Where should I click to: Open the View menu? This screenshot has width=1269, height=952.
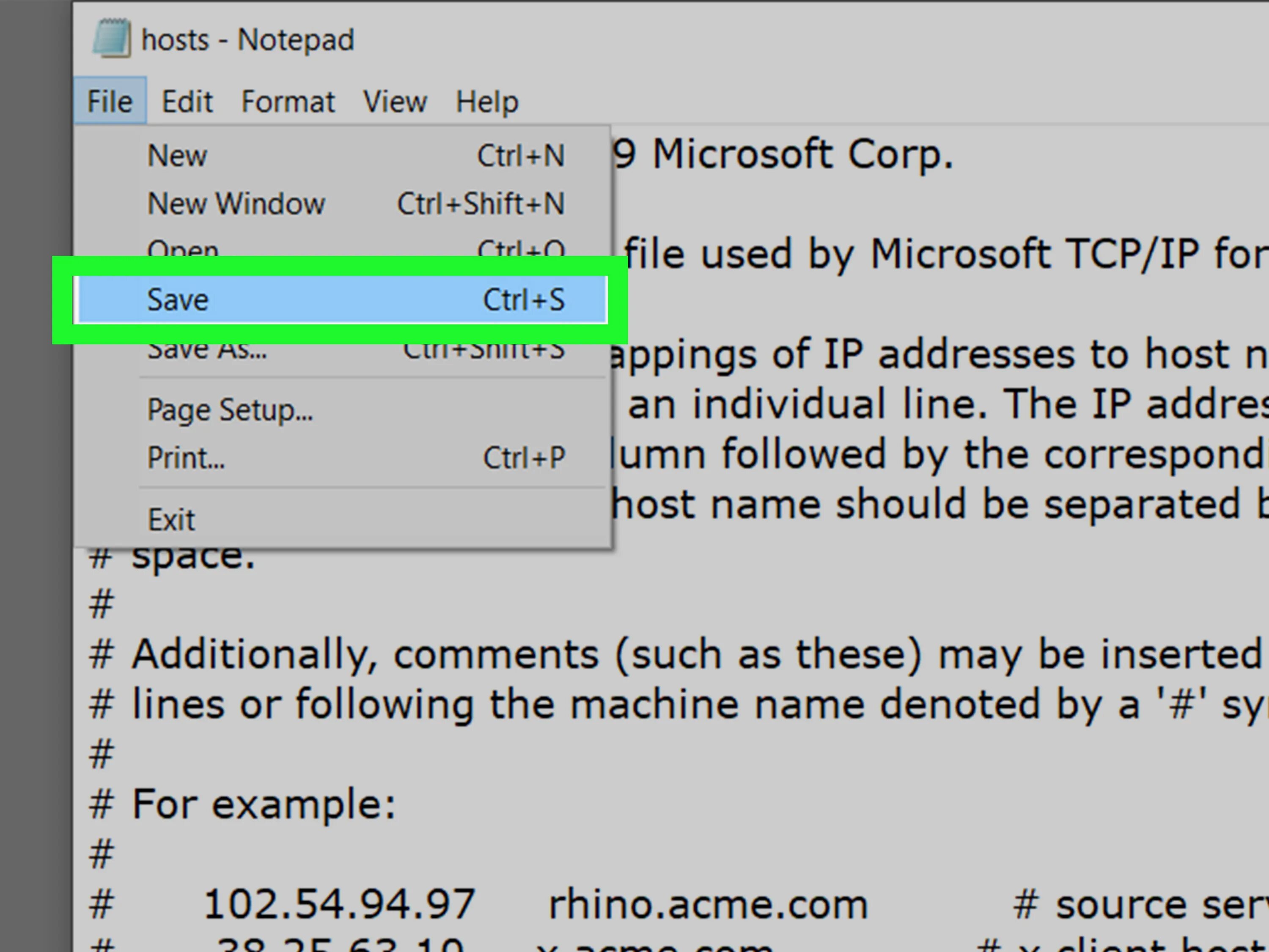click(x=395, y=102)
